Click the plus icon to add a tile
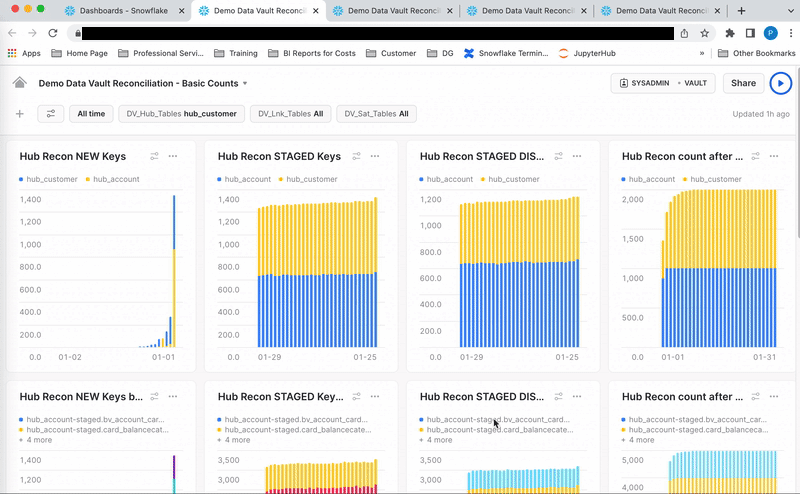Image resolution: width=800 pixels, height=494 pixels. pyautogui.click(x=19, y=114)
